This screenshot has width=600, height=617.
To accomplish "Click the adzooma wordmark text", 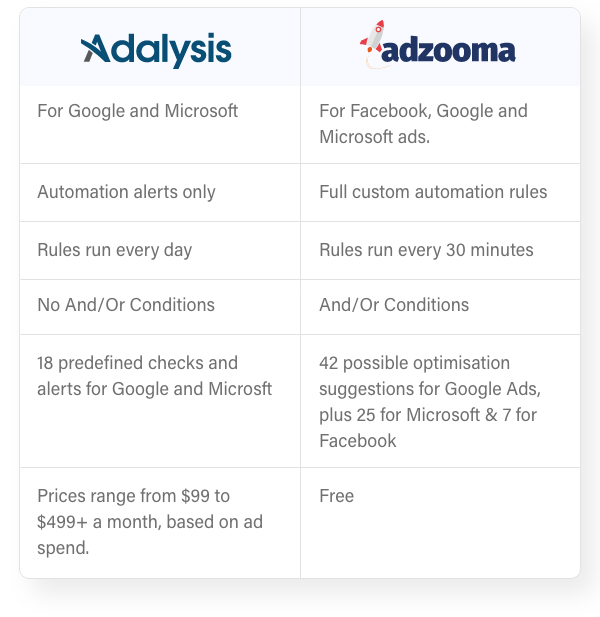I will point(449,51).
